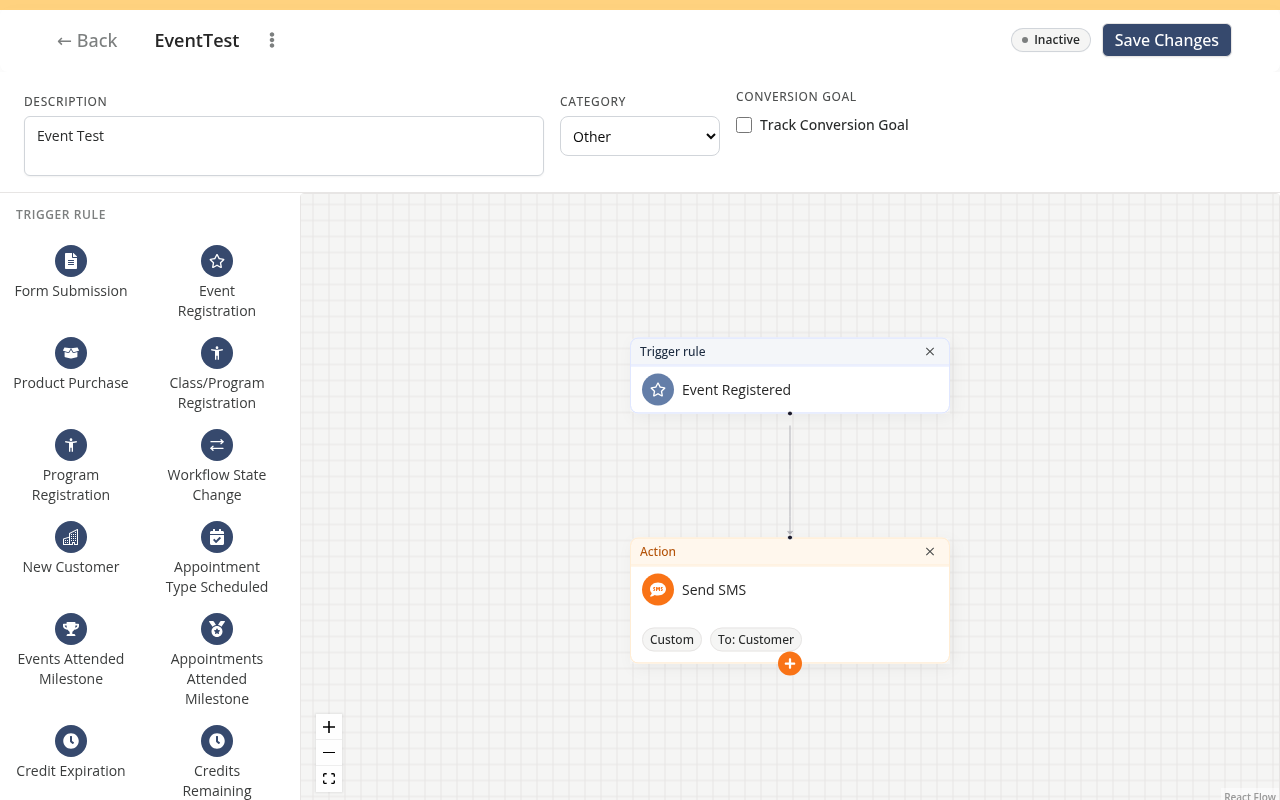Open the Category dropdown showing Other

pyautogui.click(x=640, y=136)
